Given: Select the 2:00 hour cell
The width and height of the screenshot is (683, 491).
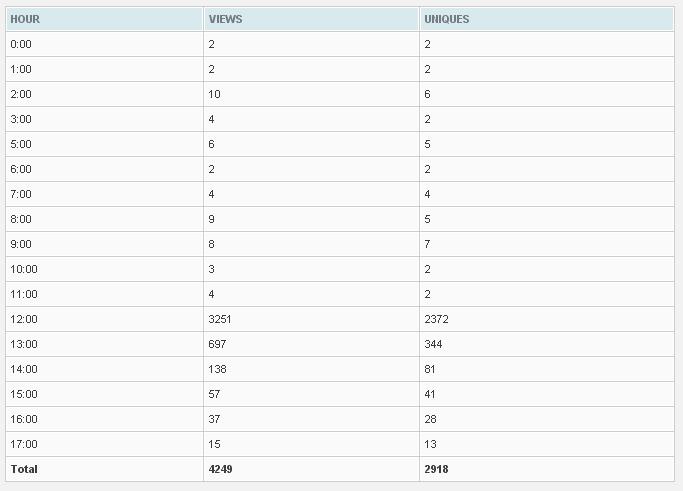Looking at the screenshot, I should tap(21, 94).
